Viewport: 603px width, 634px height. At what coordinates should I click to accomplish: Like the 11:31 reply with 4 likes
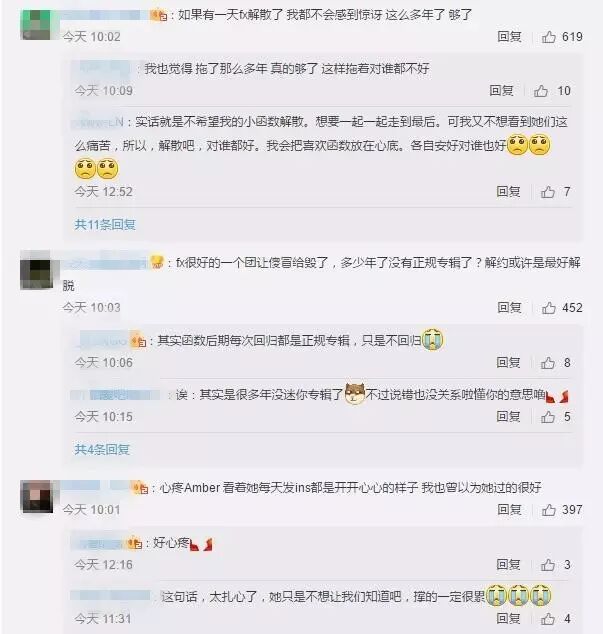[x=548, y=619]
